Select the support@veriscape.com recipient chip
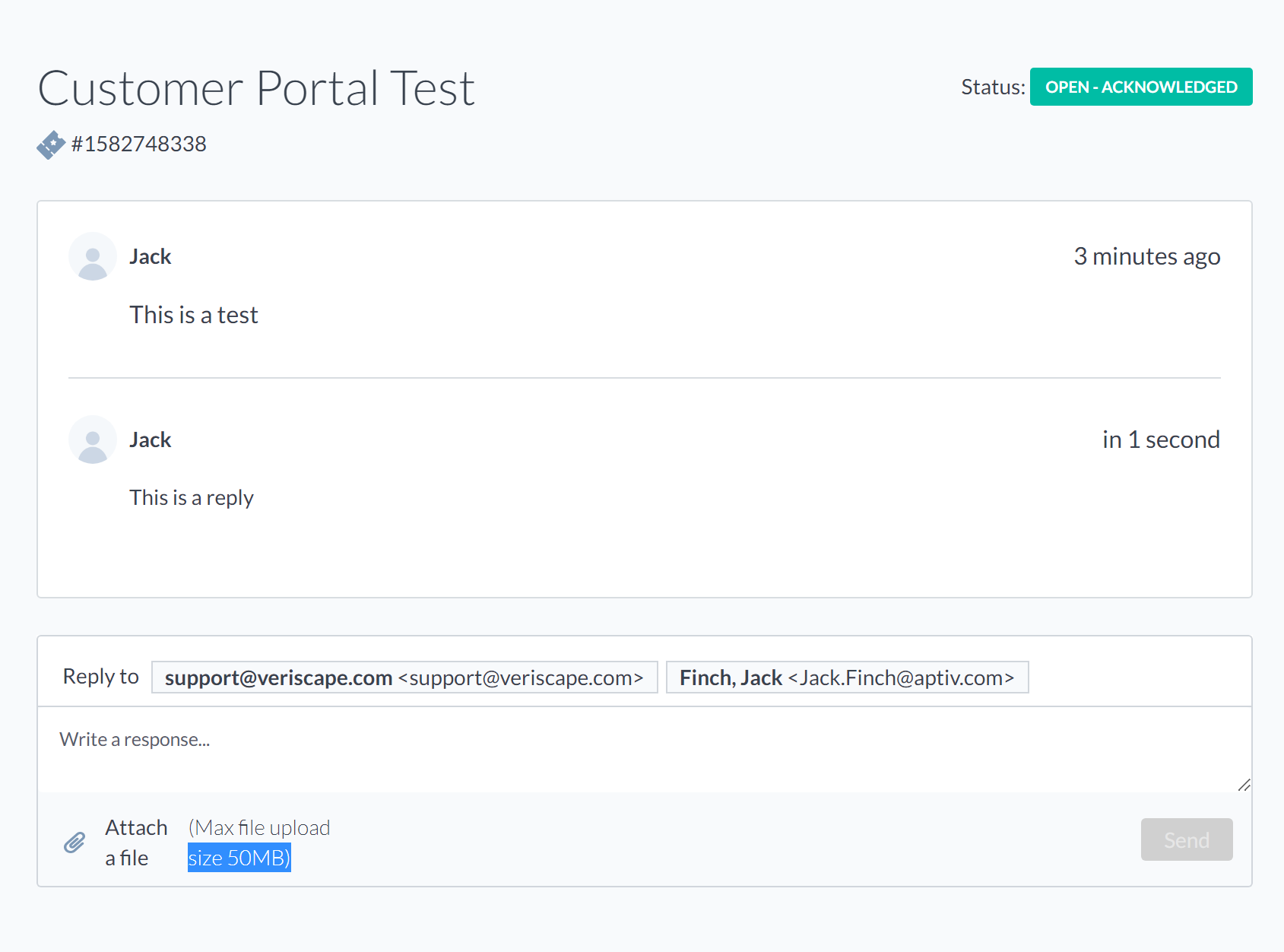 coord(404,678)
